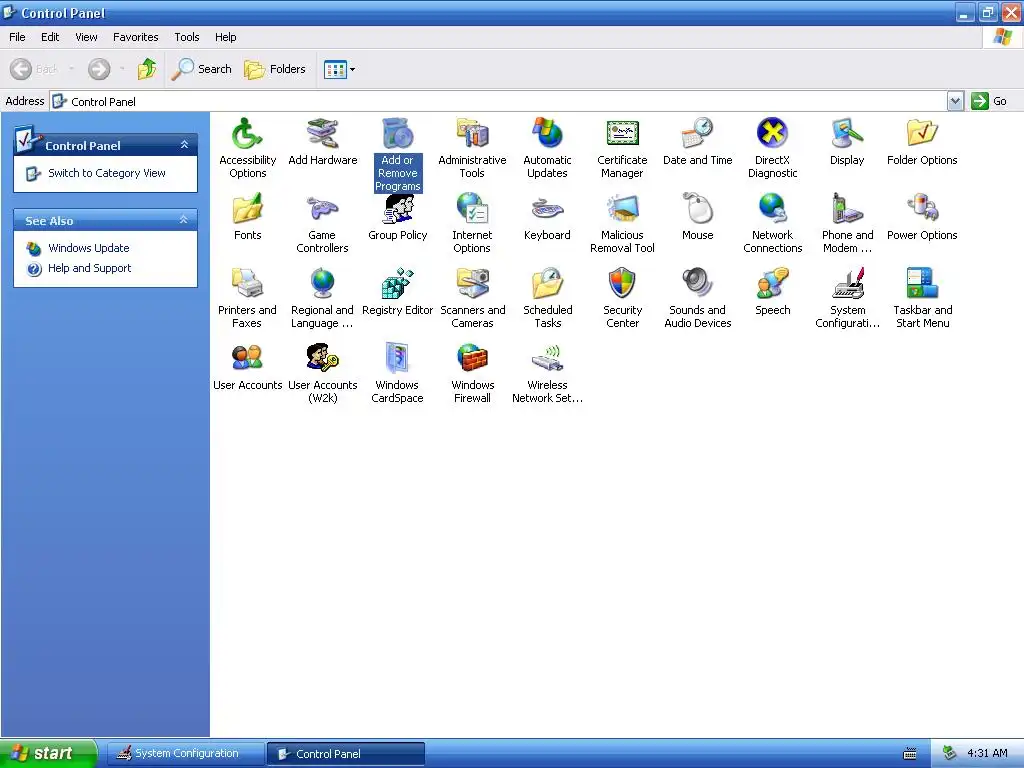The height and width of the screenshot is (768, 1024).
Task: Open Mouse settings icon
Action: click(697, 217)
